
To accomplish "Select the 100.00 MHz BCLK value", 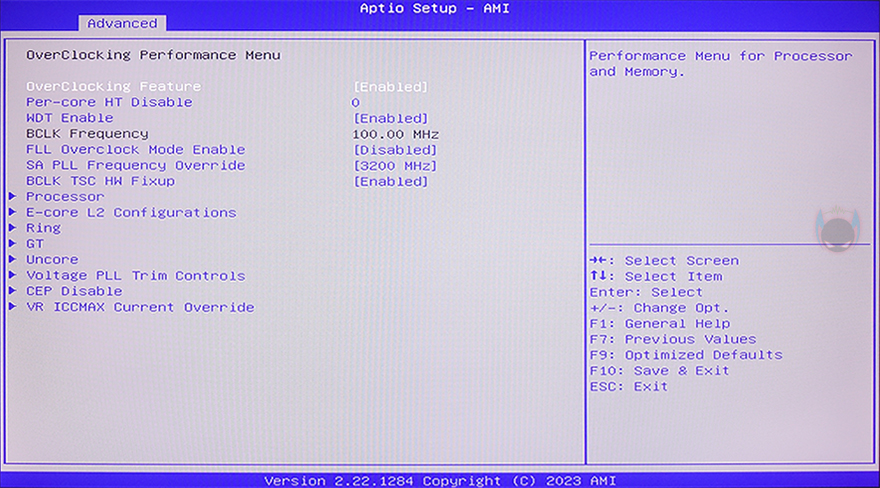I will [x=396, y=135].
